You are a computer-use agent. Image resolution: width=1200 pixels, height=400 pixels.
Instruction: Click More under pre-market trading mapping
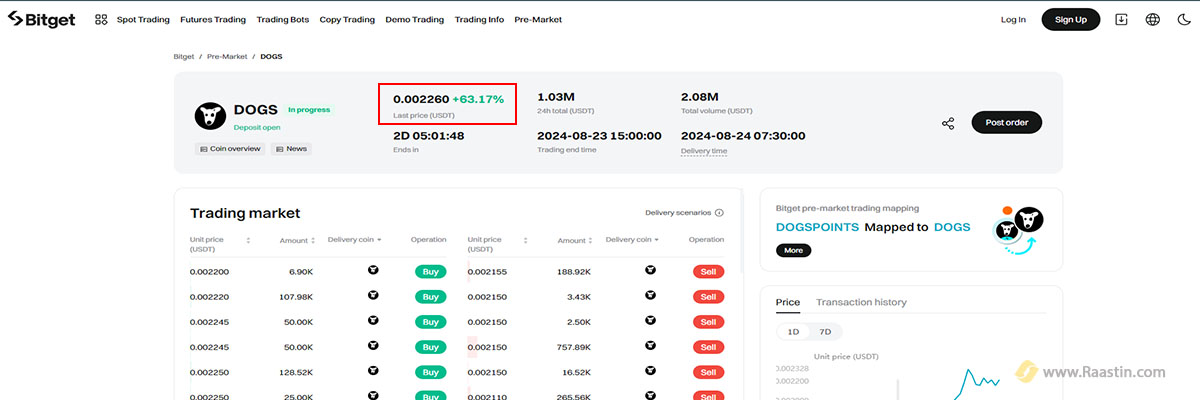pos(793,250)
